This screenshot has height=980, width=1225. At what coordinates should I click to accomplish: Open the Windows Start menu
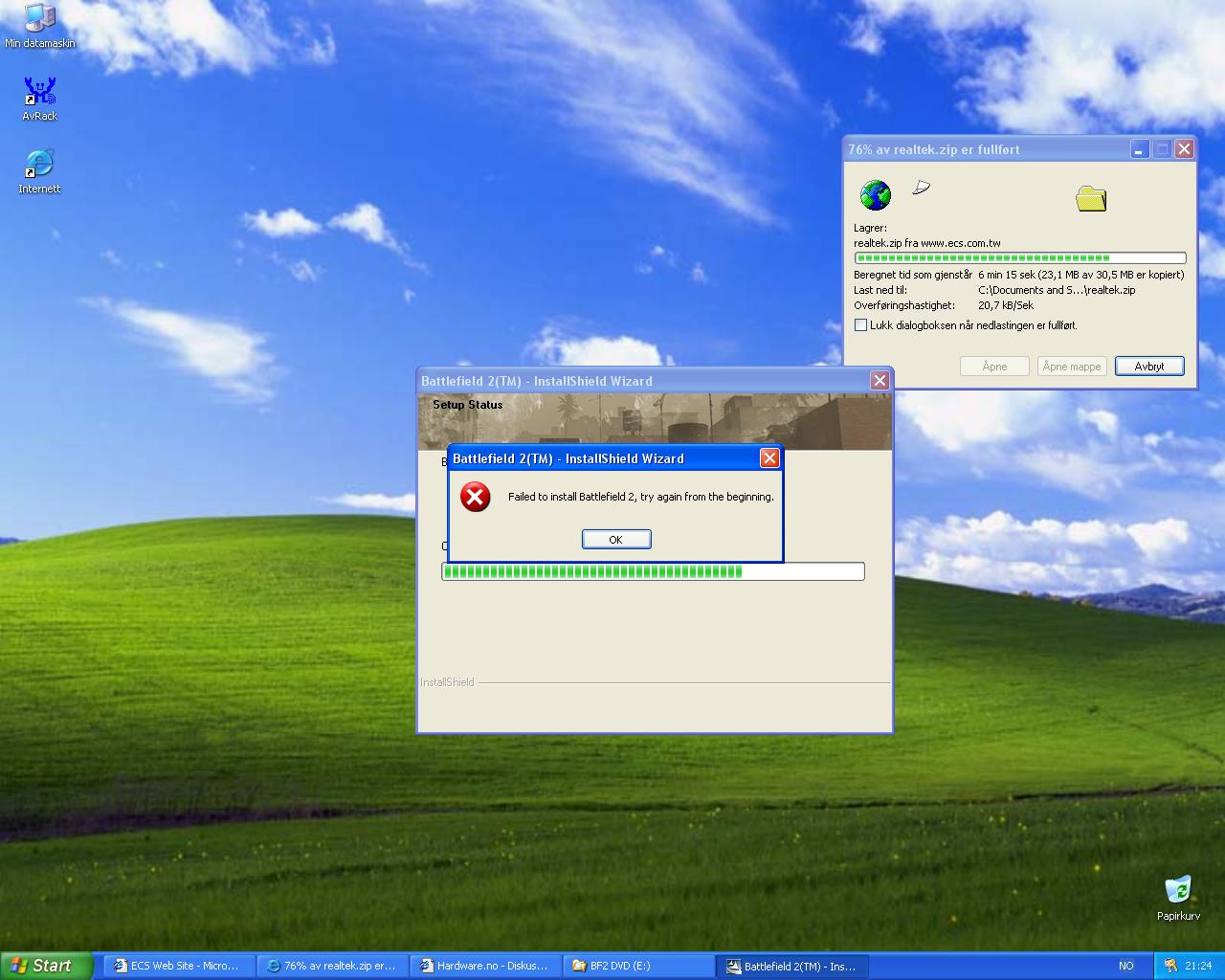coord(46,966)
